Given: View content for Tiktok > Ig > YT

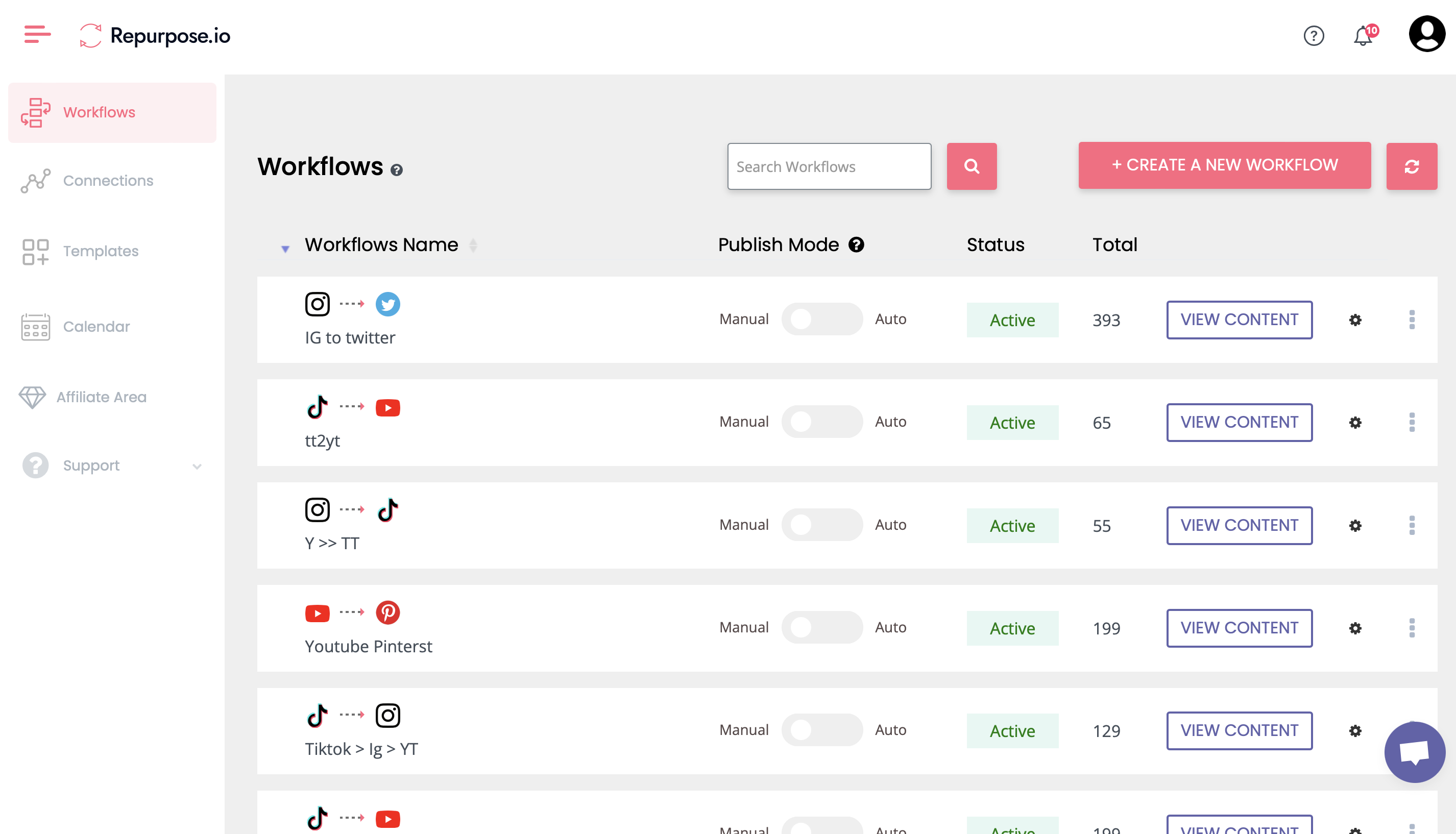Looking at the screenshot, I should point(1239,730).
